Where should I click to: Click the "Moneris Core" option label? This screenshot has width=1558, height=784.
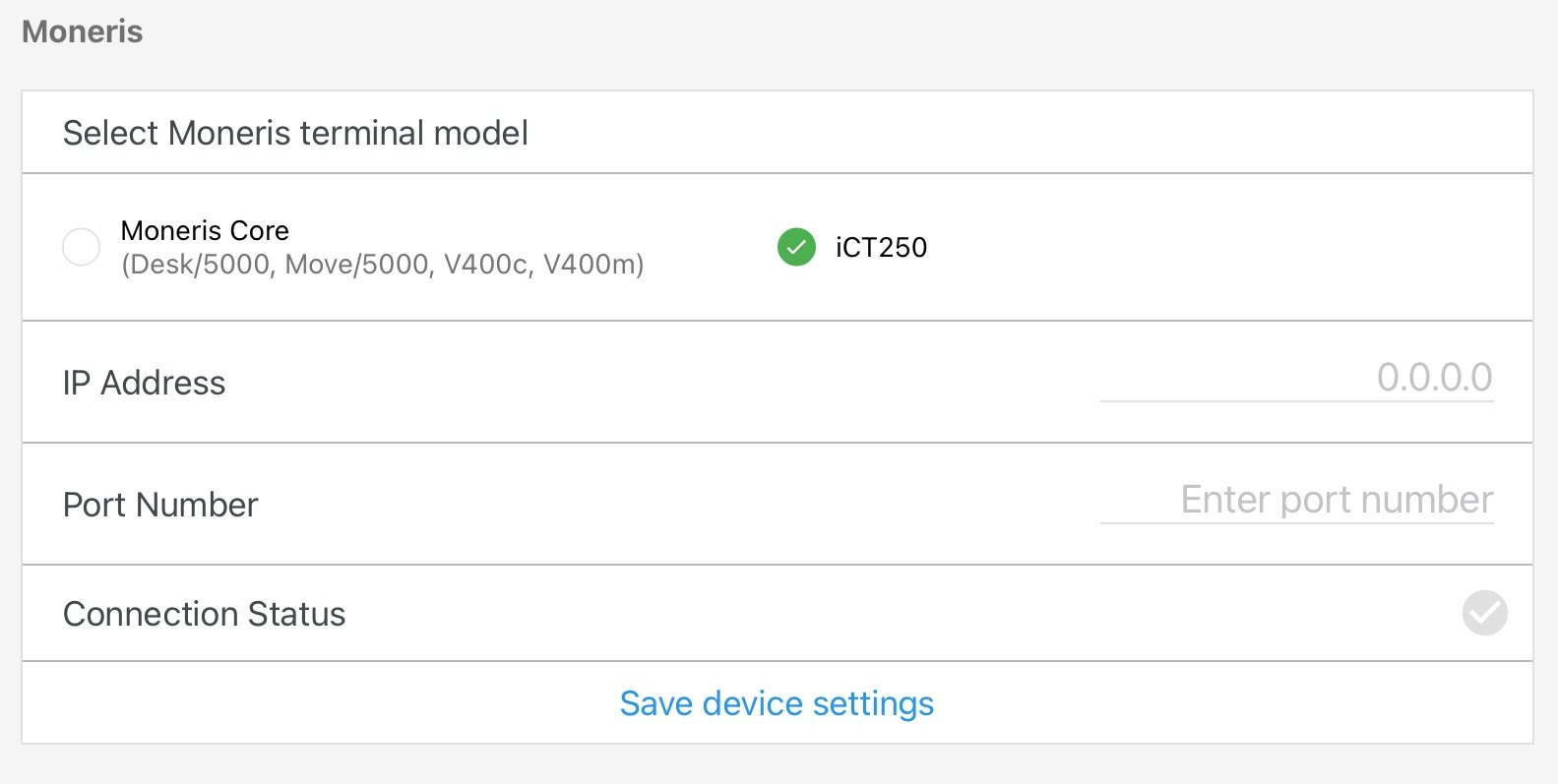coord(205,230)
